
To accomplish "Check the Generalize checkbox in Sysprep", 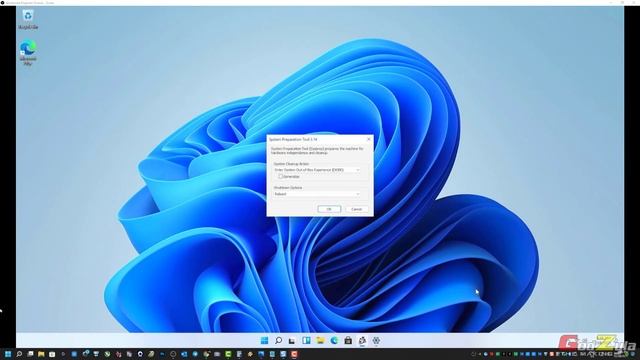I will pos(280,176).
